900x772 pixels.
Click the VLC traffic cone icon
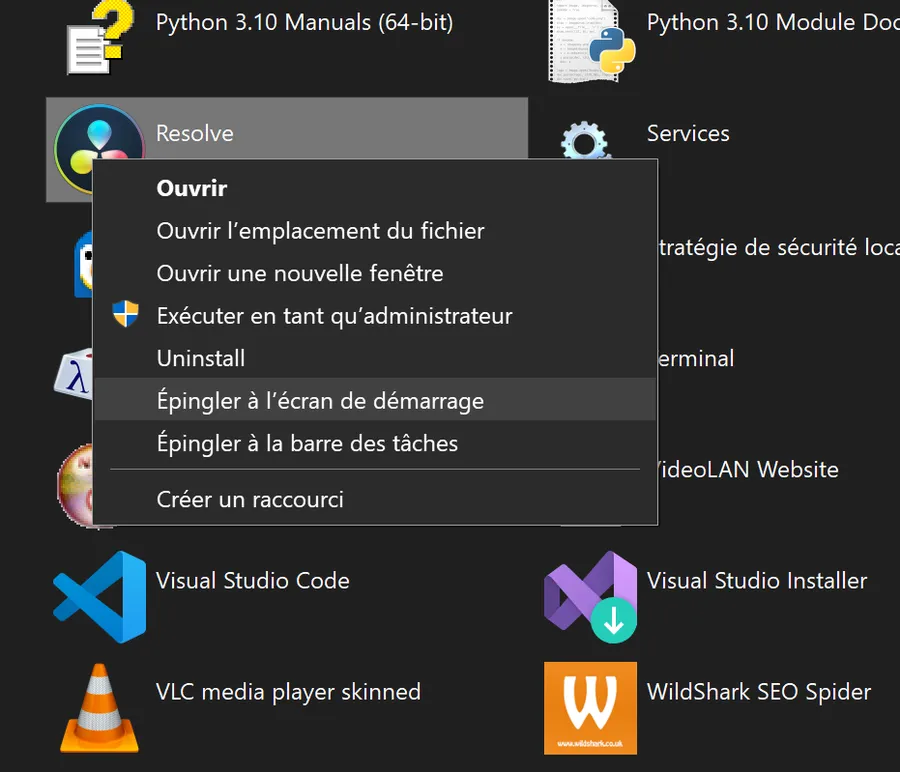click(x=99, y=708)
